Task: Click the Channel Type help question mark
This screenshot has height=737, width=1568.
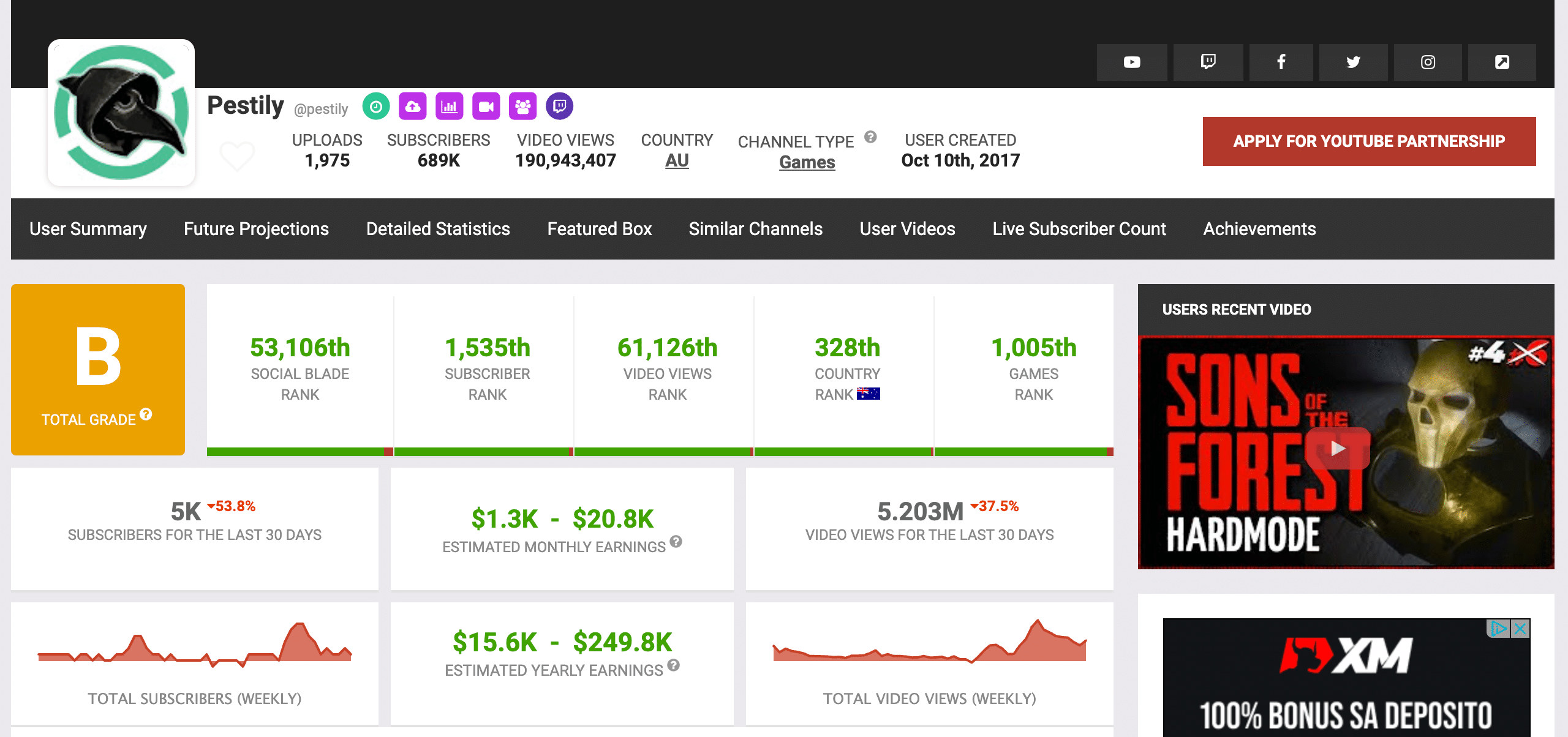Action: (x=870, y=137)
